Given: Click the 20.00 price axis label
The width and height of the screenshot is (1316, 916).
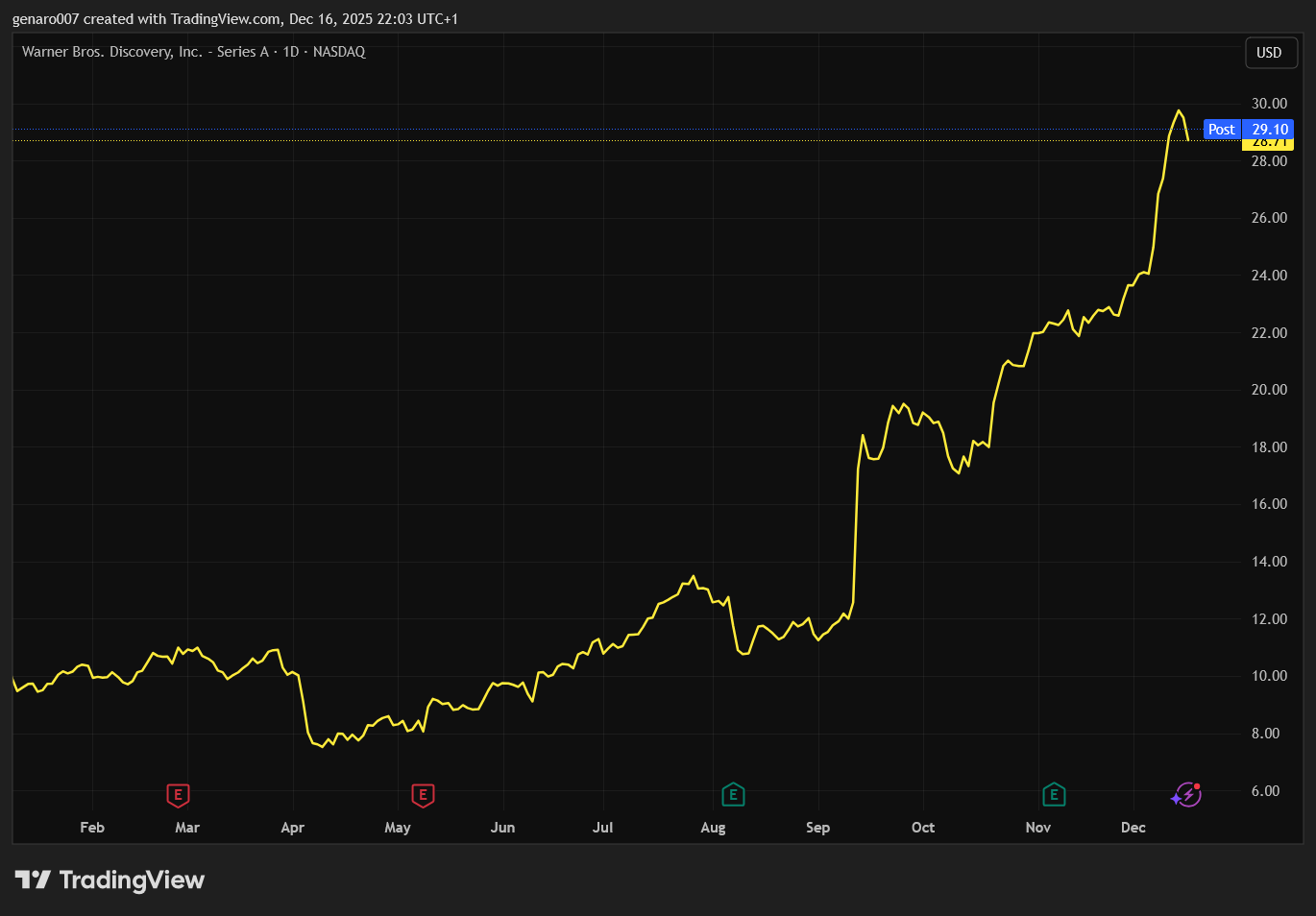Looking at the screenshot, I should click(1269, 390).
